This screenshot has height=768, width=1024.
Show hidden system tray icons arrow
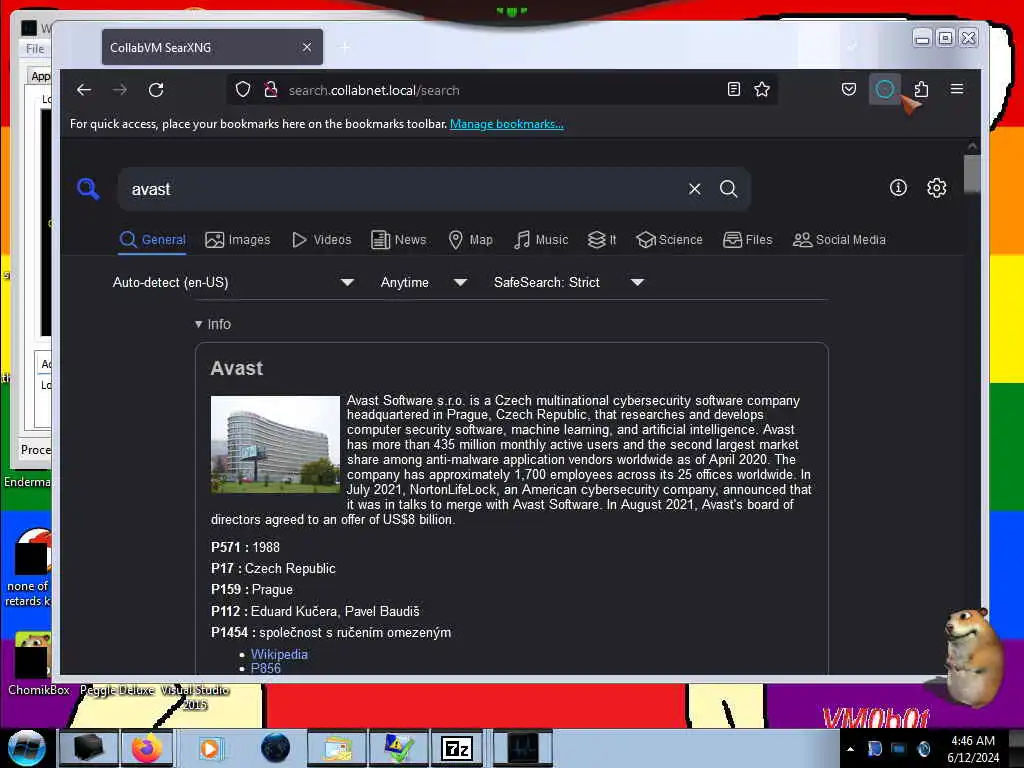click(850, 749)
